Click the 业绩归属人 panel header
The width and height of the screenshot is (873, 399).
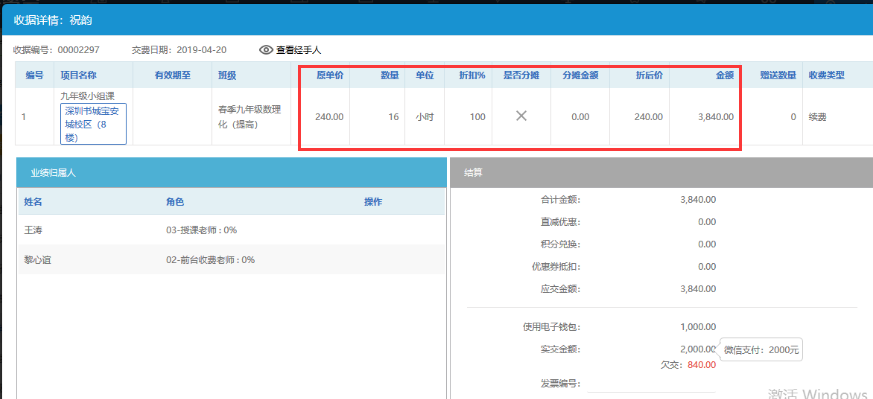coord(232,173)
